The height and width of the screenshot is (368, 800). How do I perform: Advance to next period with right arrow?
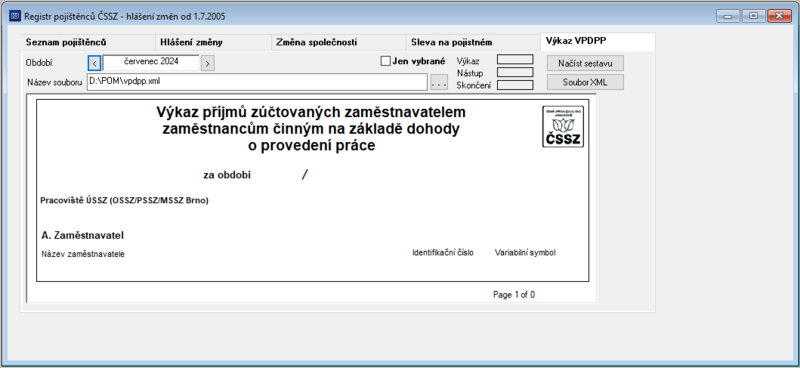coord(208,63)
